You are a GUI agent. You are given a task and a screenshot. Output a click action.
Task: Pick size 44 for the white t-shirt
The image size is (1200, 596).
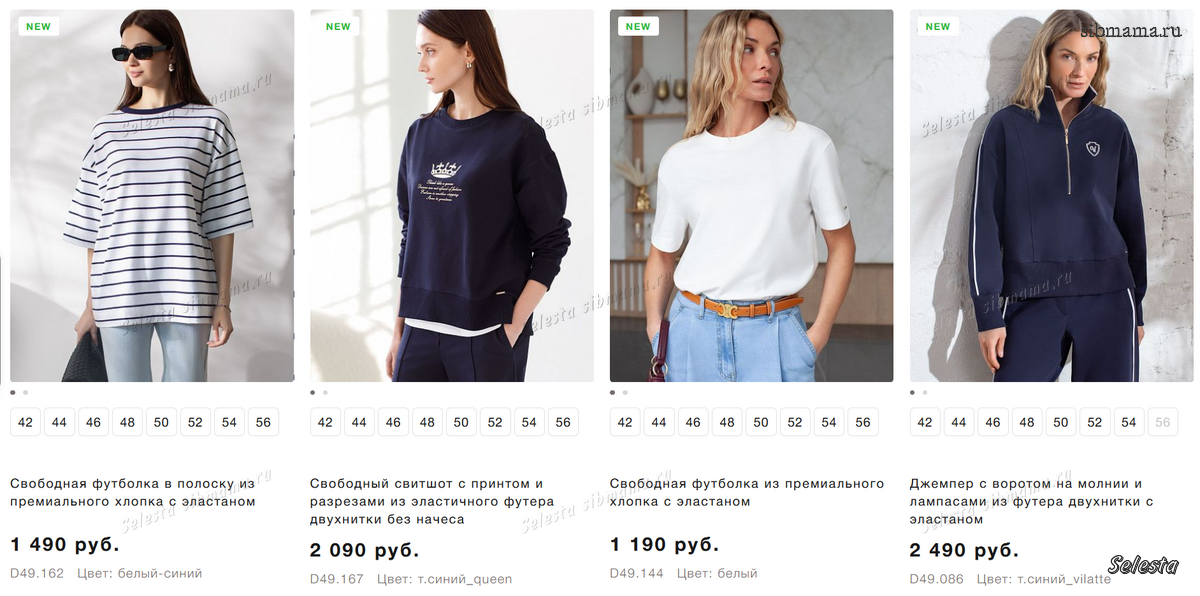[x=659, y=422]
